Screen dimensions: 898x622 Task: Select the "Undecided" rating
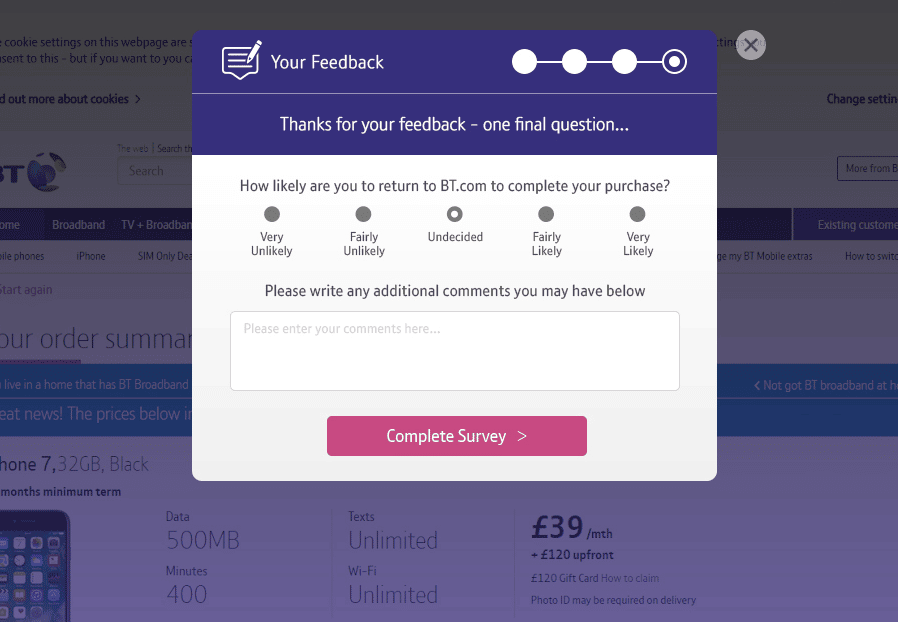tap(455, 212)
